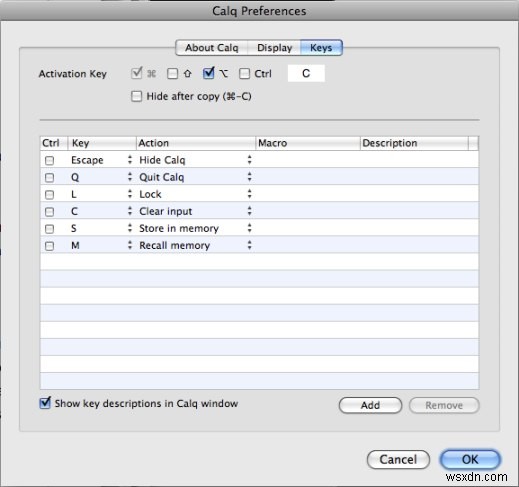The height and width of the screenshot is (487, 519).
Task: Uncheck Show key descriptions in Calq window
Action: 45,403
